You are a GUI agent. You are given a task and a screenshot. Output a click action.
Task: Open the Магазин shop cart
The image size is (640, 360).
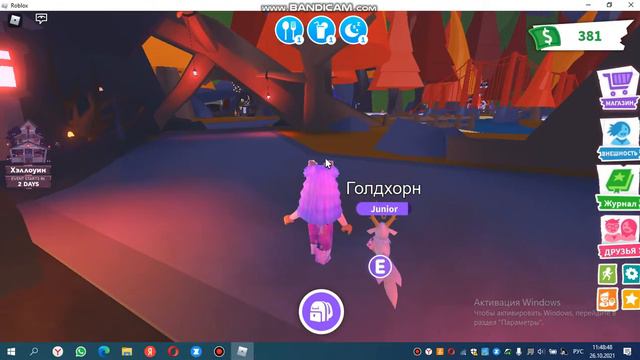pos(618,89)
